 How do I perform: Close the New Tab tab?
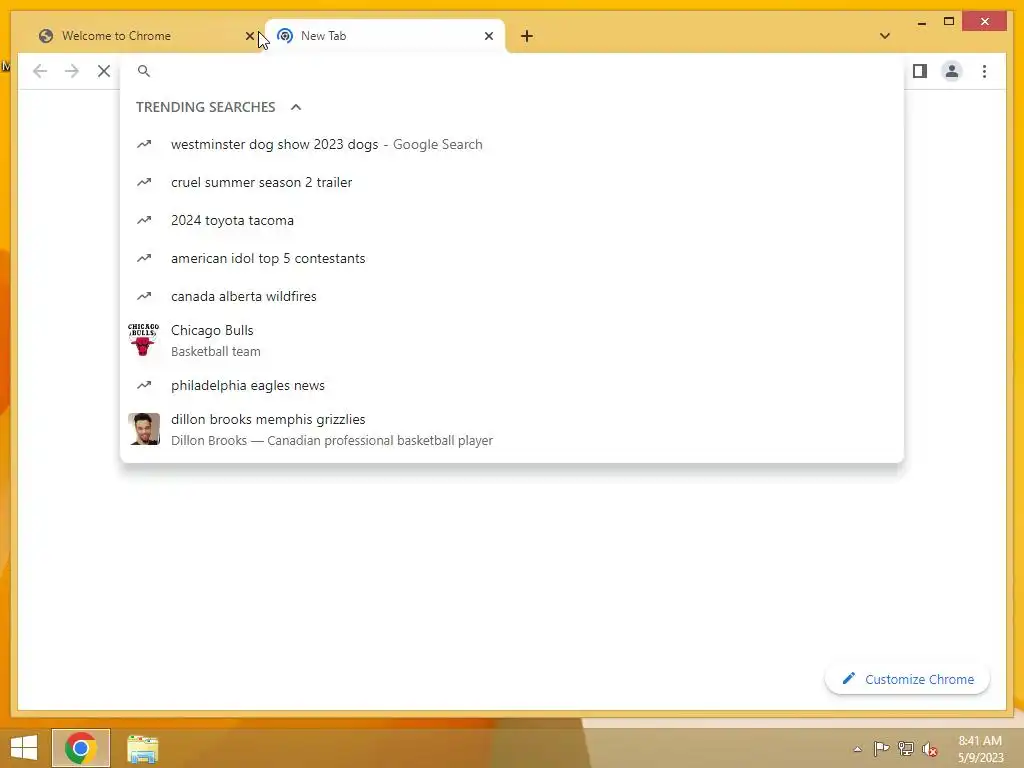[488, 36]
